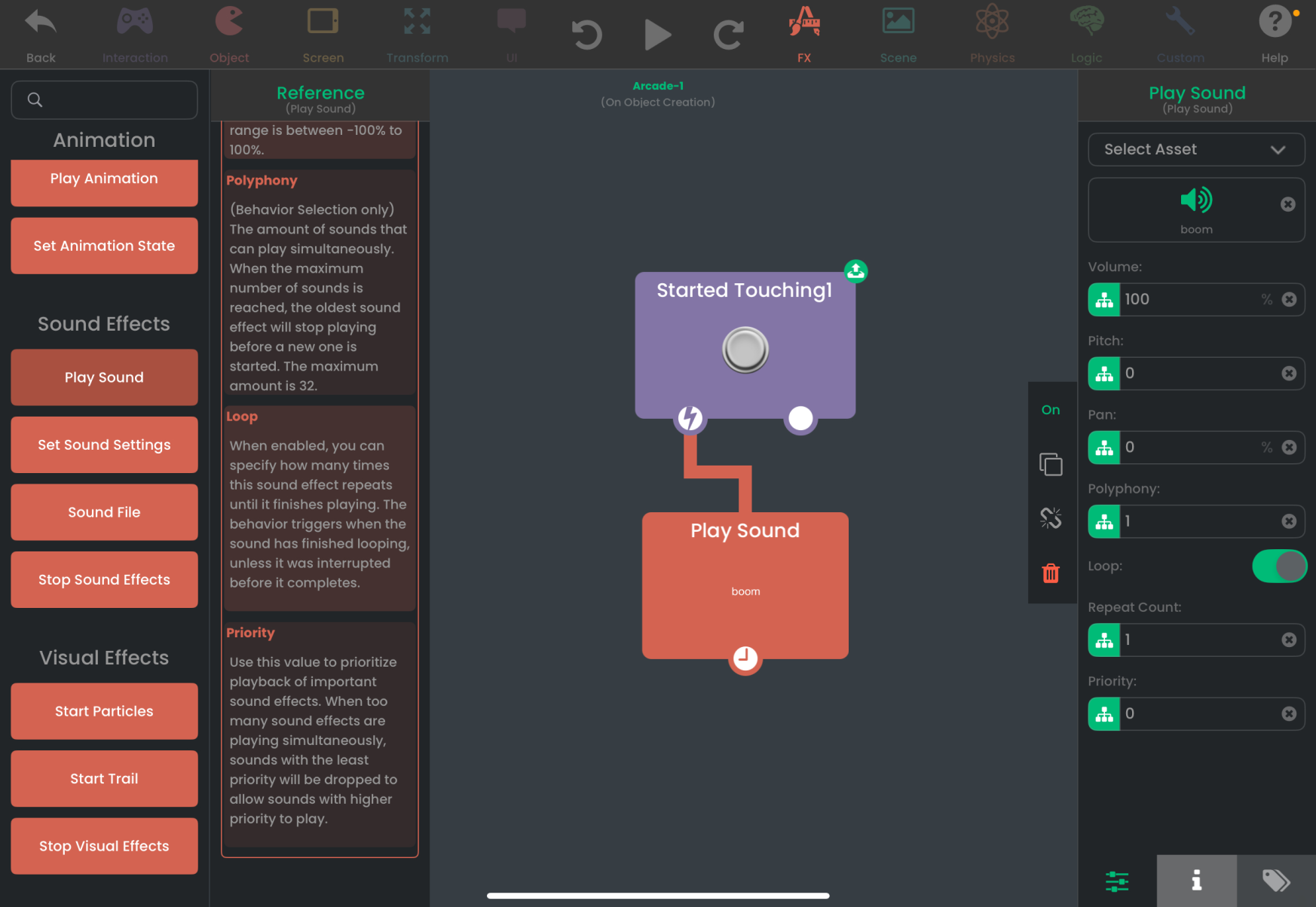Open the tag tab in bottom right
The height and width of the screenshot is (907, 1316).
(x=1275, y=880)
